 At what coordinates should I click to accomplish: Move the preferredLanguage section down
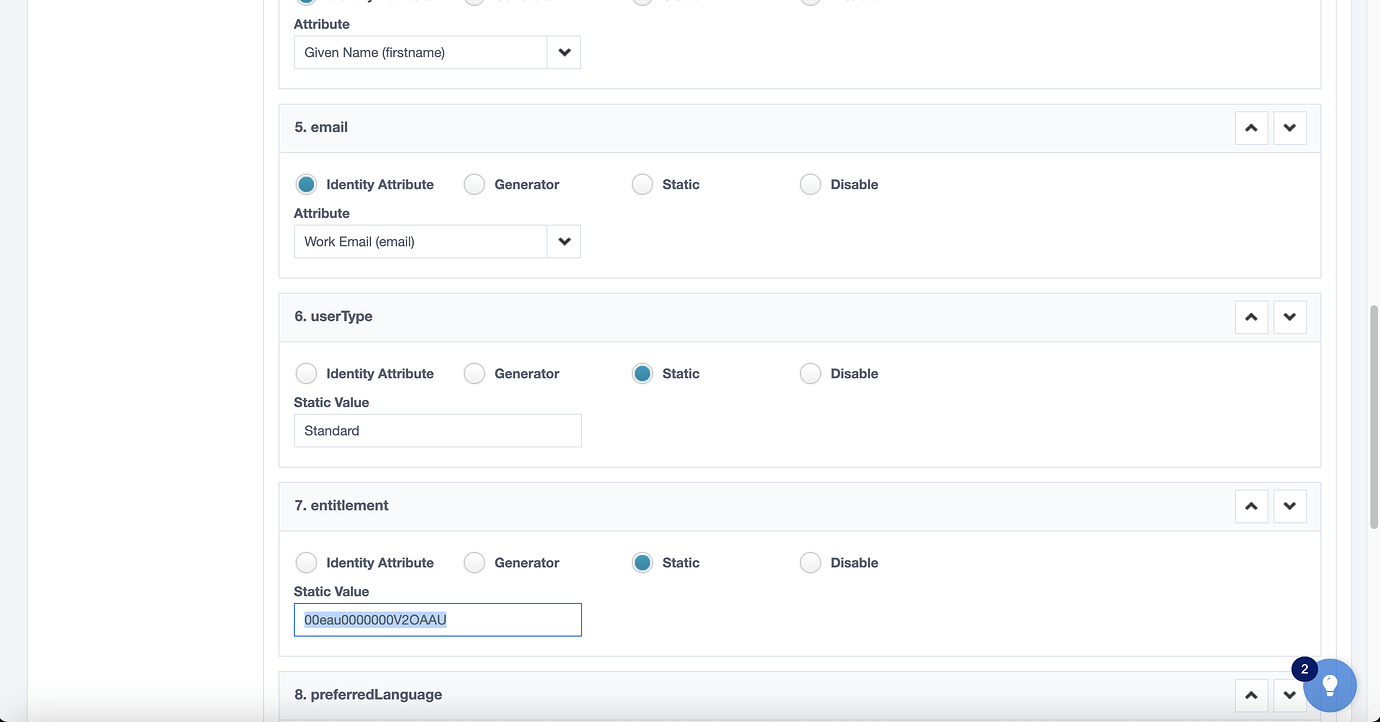tap(1290, 694)
